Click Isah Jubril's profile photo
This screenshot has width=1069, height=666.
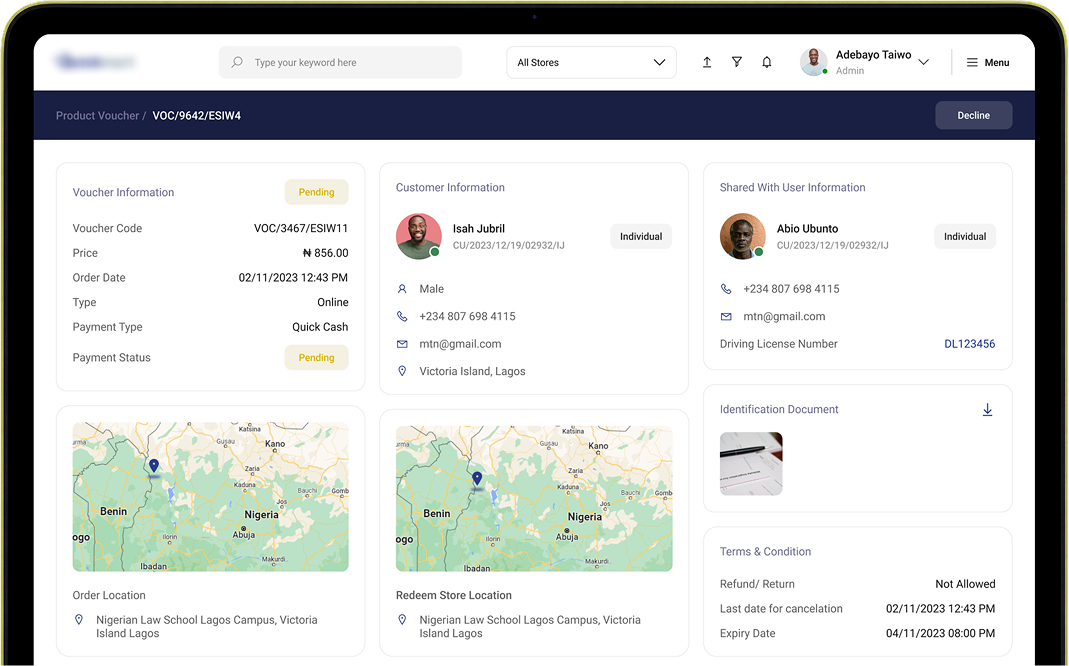coord(419,236)
